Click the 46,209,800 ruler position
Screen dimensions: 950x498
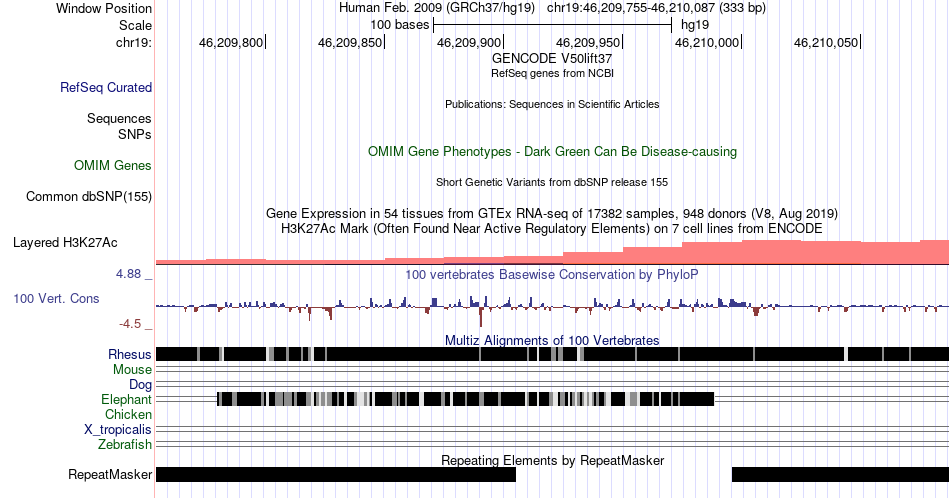232,42
